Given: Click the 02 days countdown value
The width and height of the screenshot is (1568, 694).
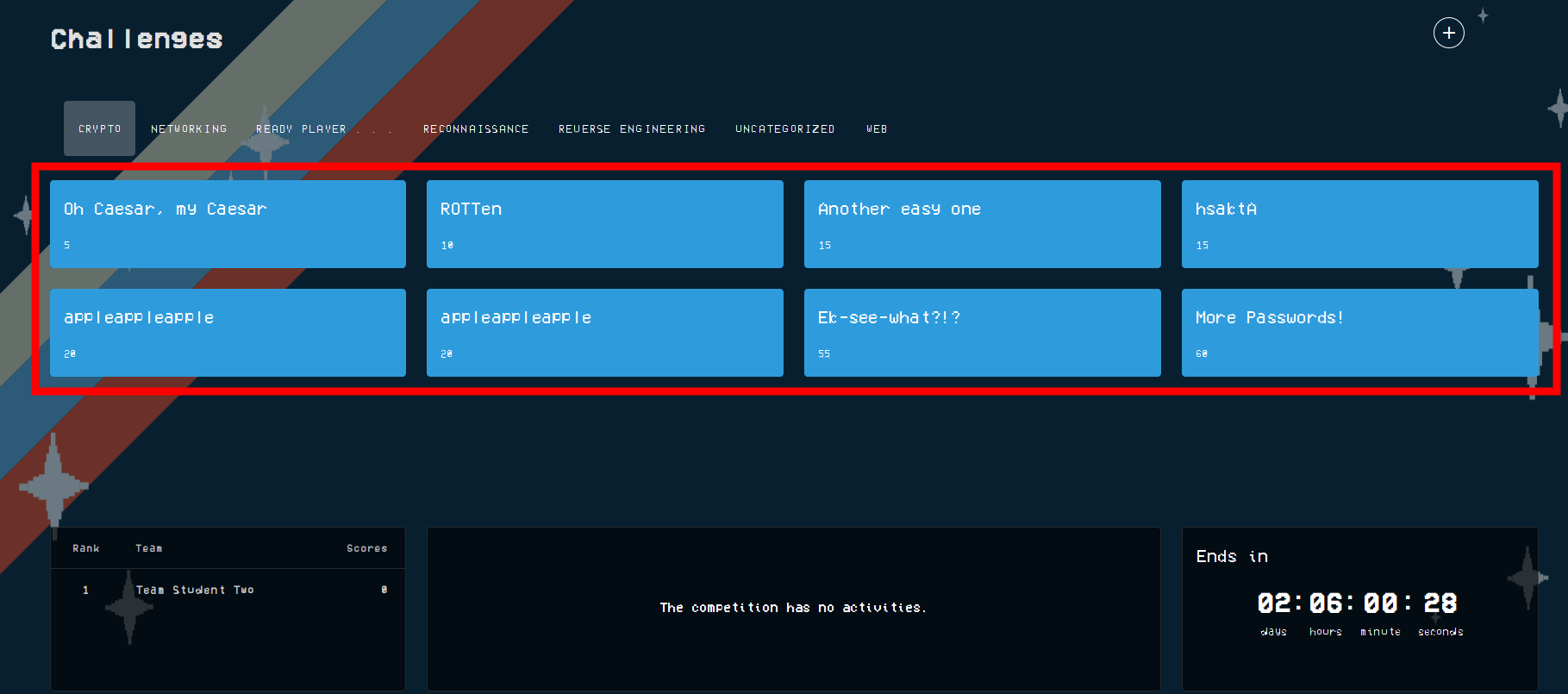Looking at the screenshot, I should coord(1275,603).
